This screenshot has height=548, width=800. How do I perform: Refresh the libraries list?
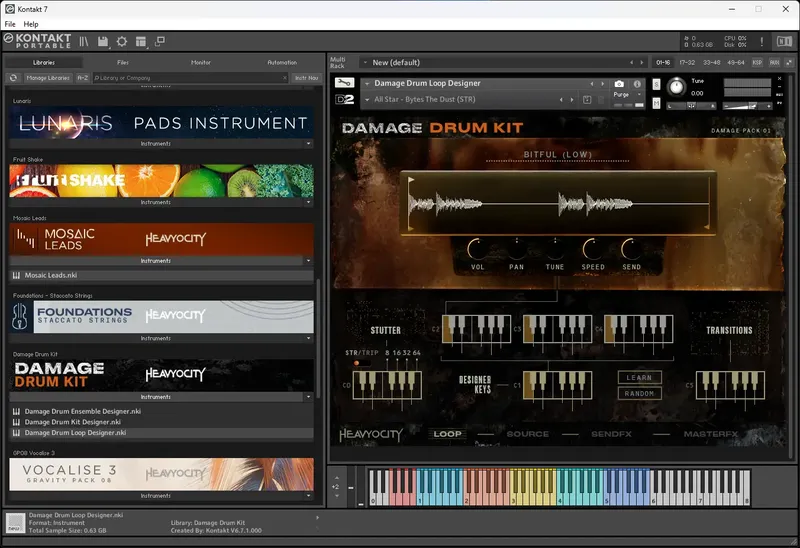[13, 78]
